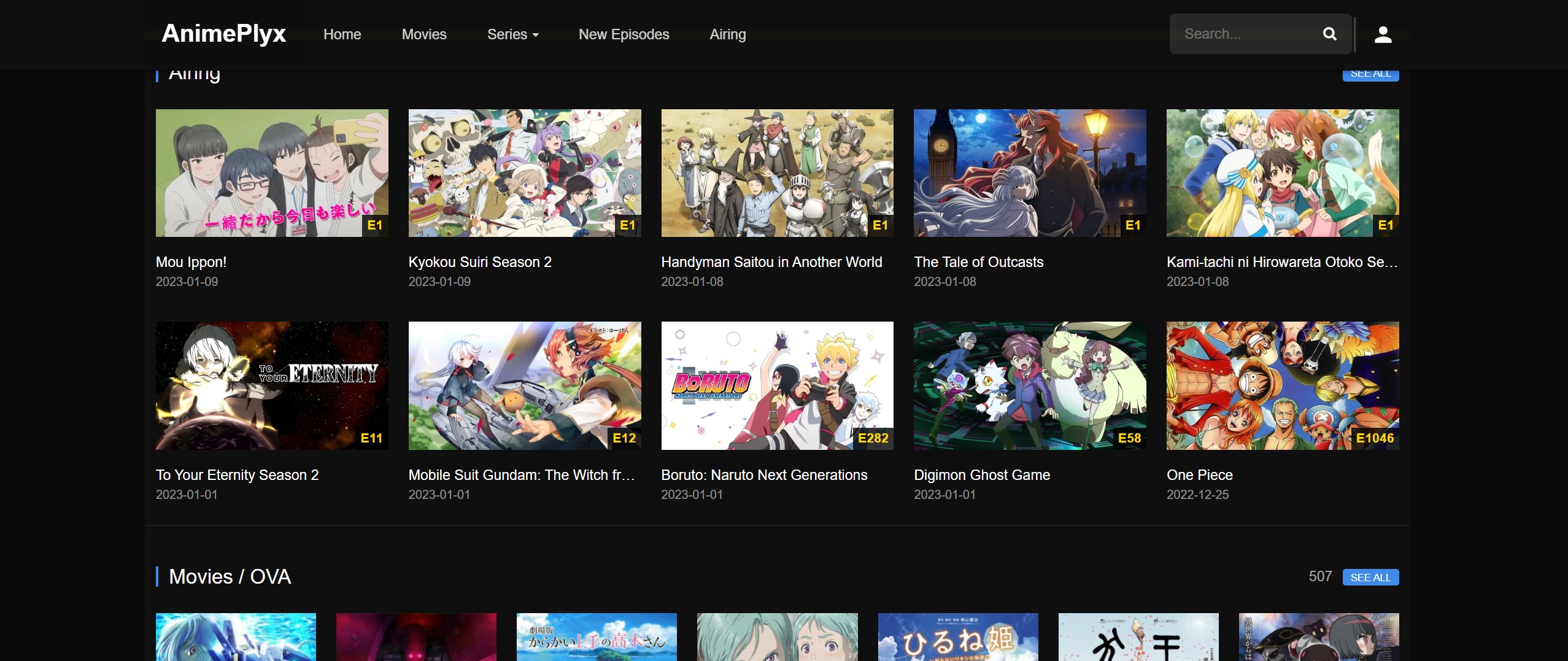1568x661 pixels.
Task: Open The Tale of Outcasts thumbnail
Action: [x=1030, y=173]
